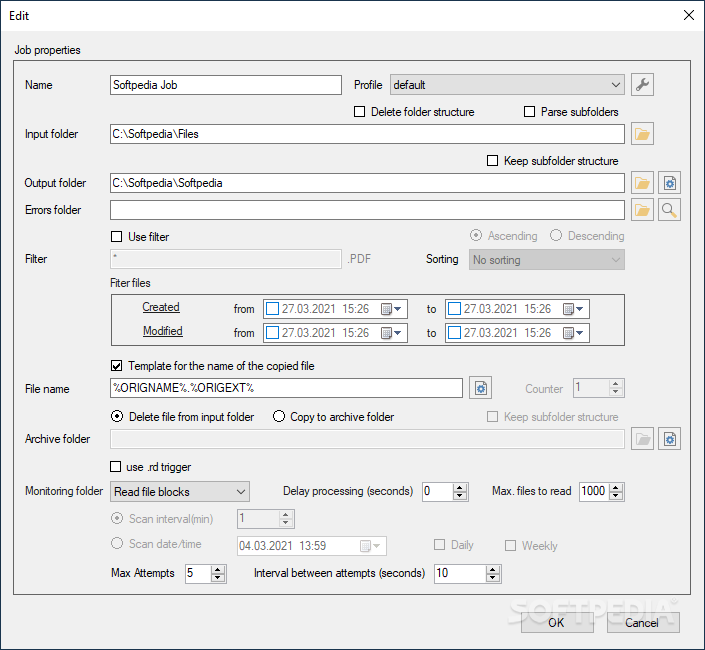Click Max. files to read field
The image size is (705, 650).
point(594,491)
